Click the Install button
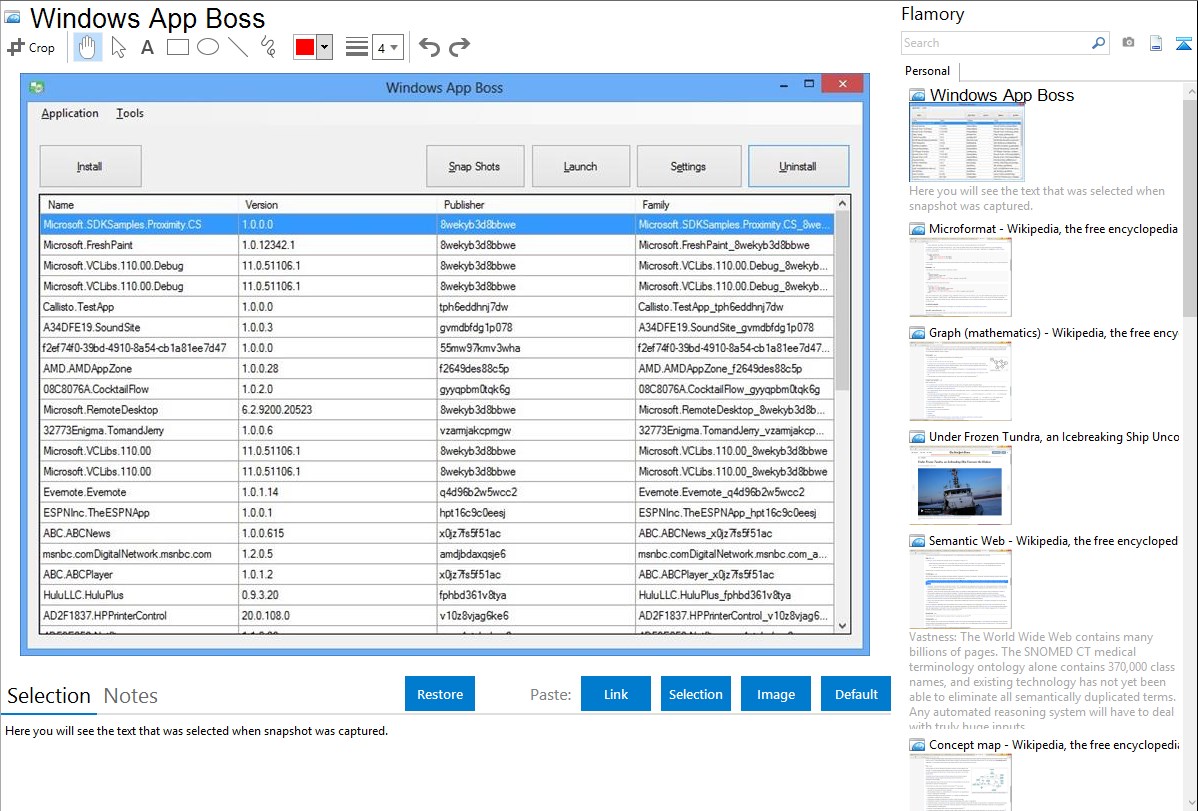The image size is (1198, 811). 90,166
